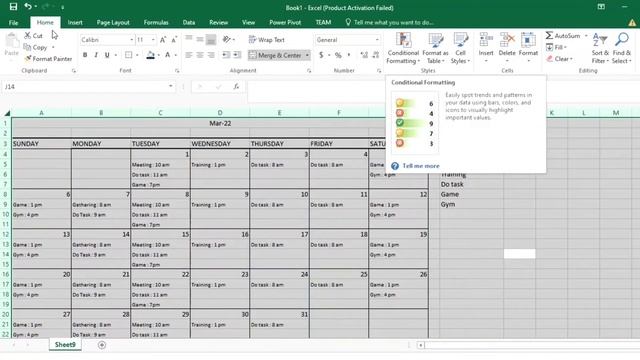
Task: Switch to the Page Layout tab
Action: (x=113, y=22)
